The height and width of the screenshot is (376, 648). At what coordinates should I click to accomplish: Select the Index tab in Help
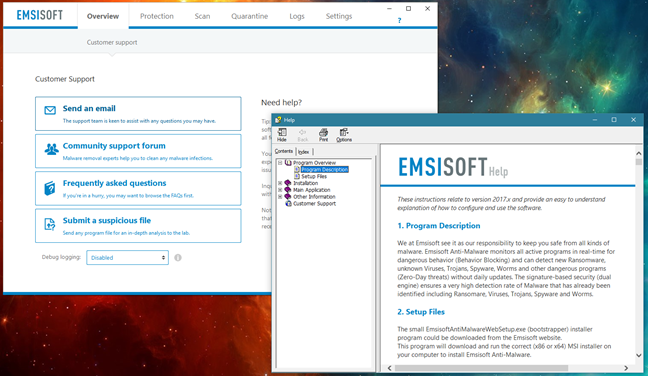tap(304, 152)
